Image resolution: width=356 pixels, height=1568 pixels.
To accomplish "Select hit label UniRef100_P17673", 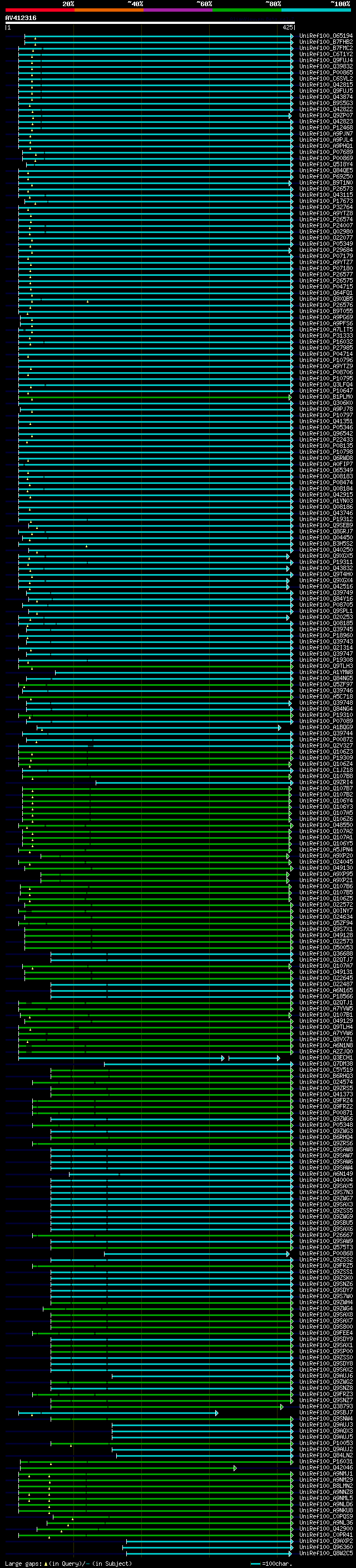I will 325,201.
